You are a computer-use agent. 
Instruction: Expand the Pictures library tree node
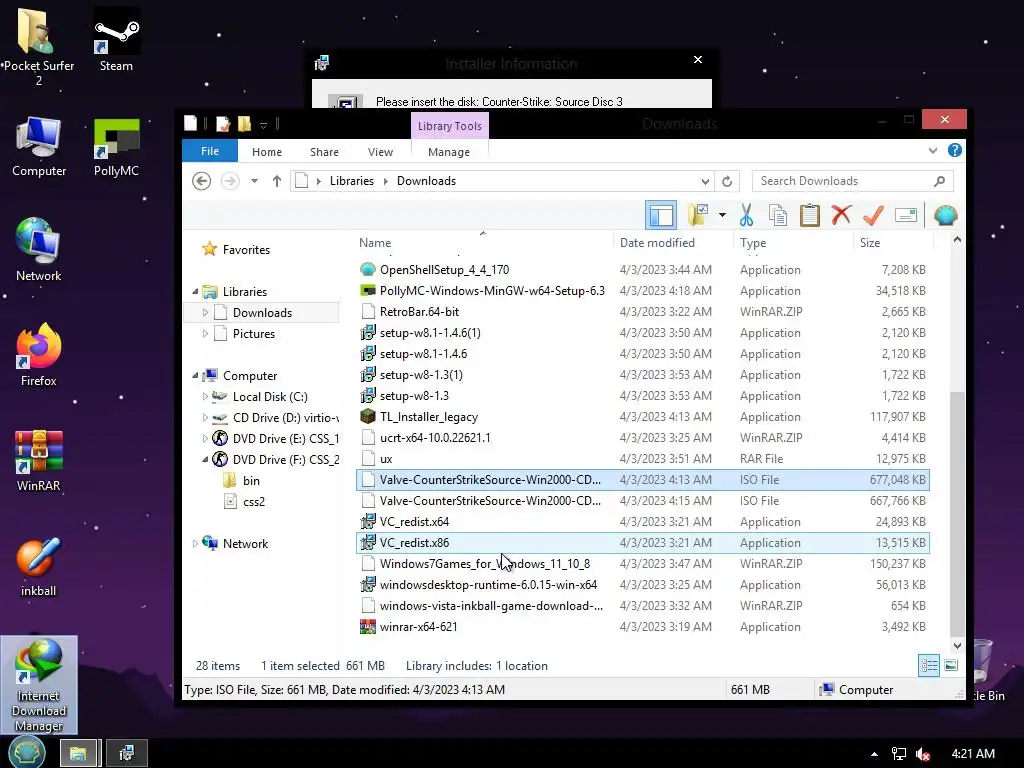coord(205,334)
